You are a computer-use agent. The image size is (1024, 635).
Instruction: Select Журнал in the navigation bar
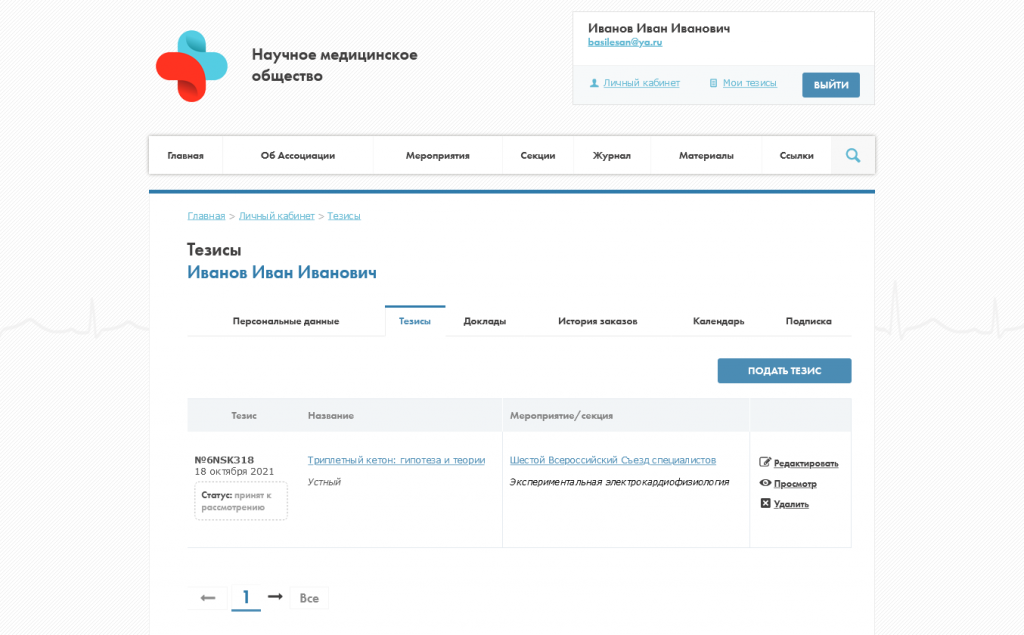(x=611, y=155)
